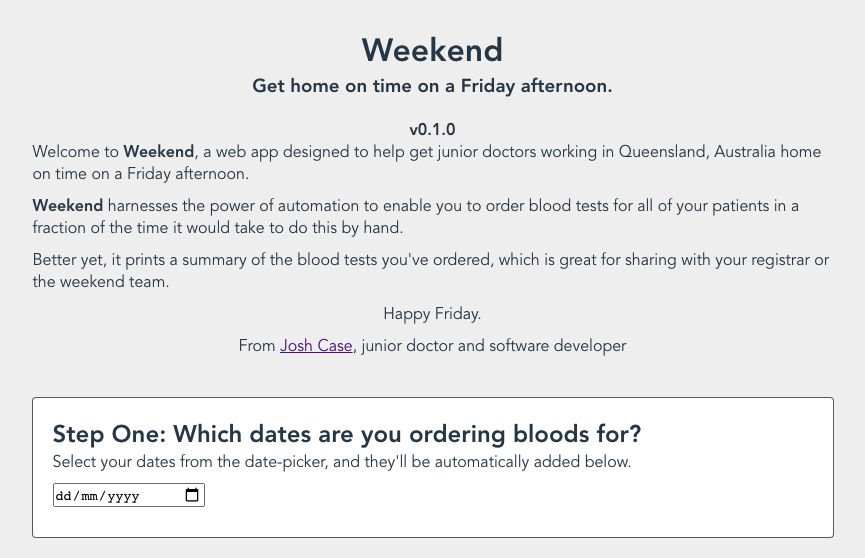Viewport: 865px width, 558px height.
Task: Click the 'Step One' section heading
Action: coord(346,434)
